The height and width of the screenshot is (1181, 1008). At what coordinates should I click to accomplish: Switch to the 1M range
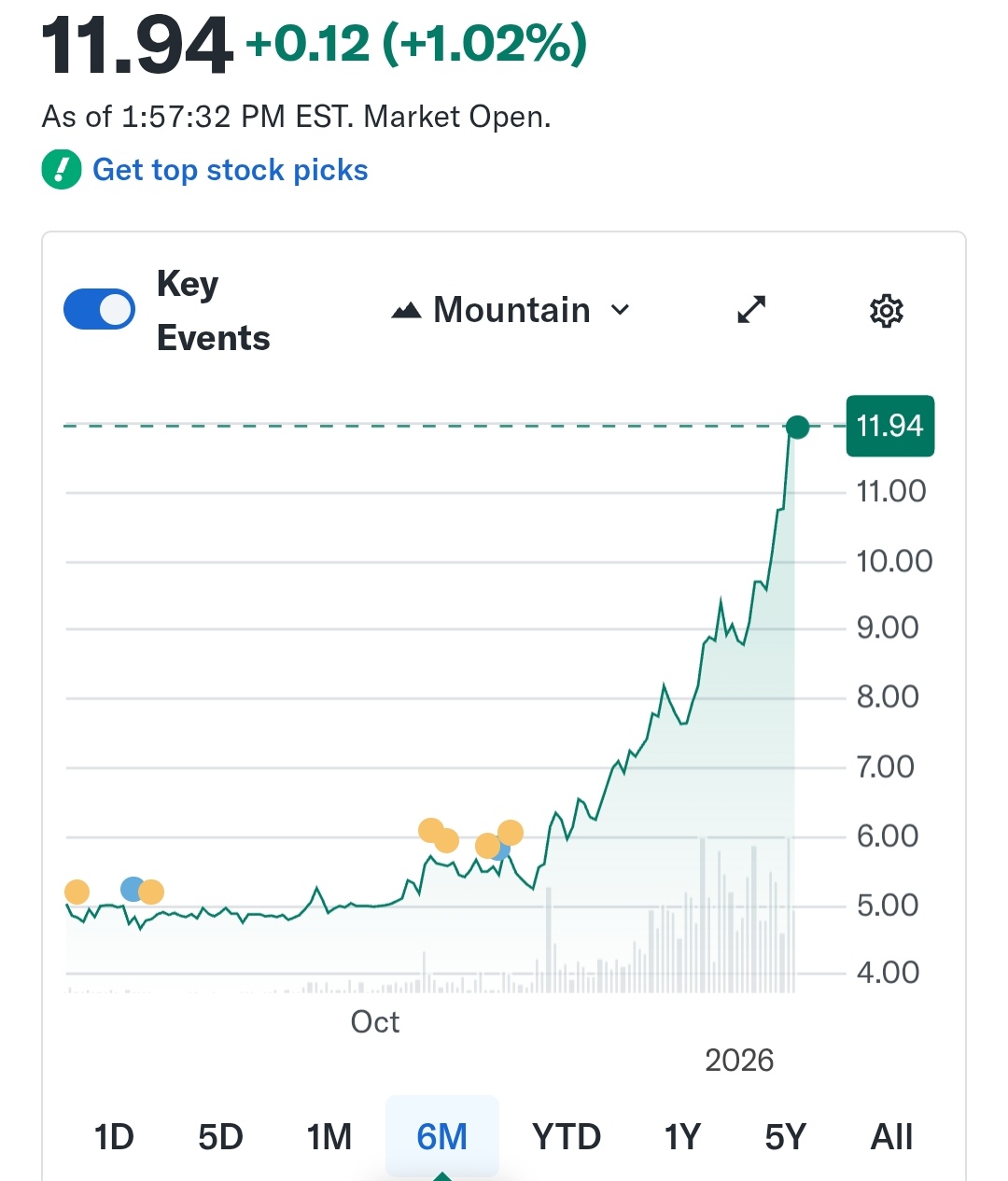(x=329, y=1137)
